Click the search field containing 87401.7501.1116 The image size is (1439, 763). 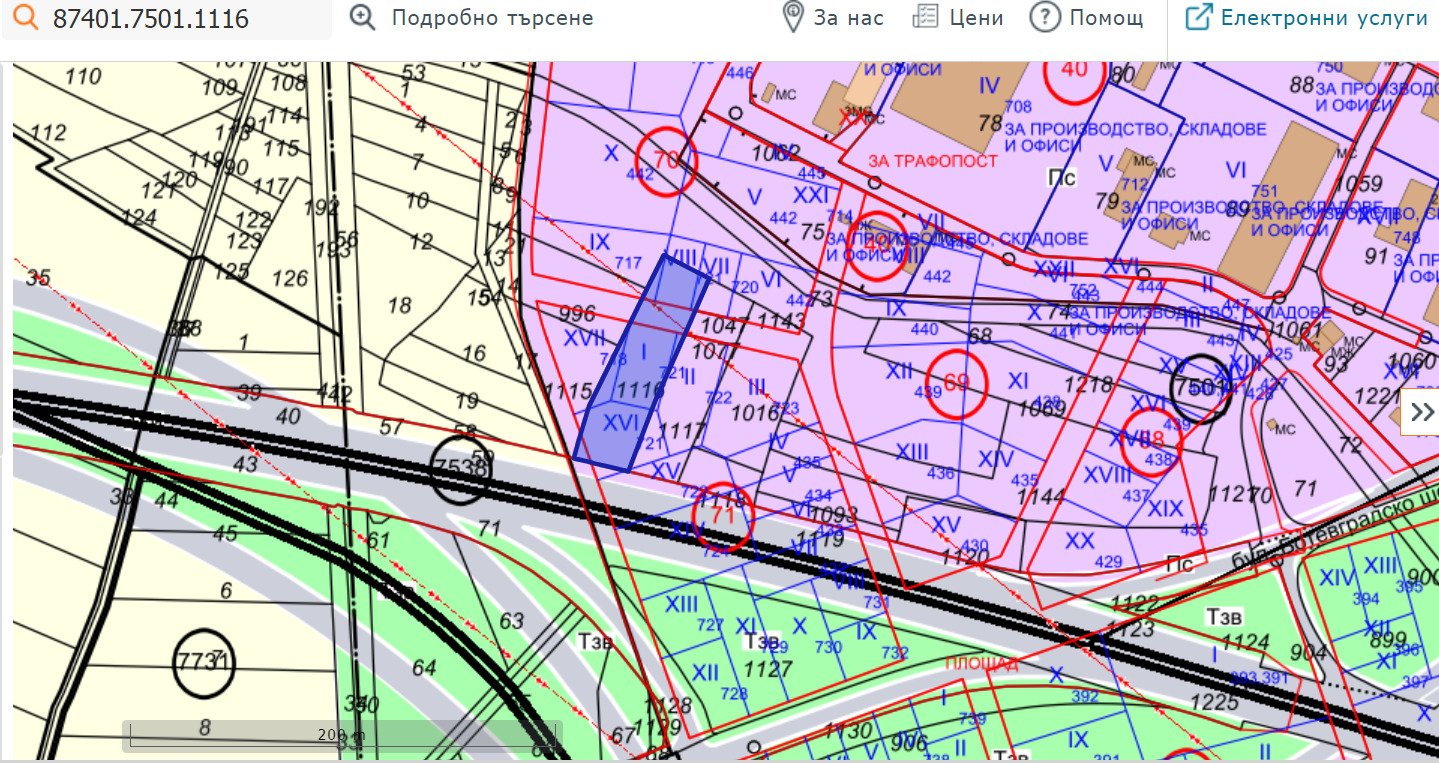coord(180,19)
